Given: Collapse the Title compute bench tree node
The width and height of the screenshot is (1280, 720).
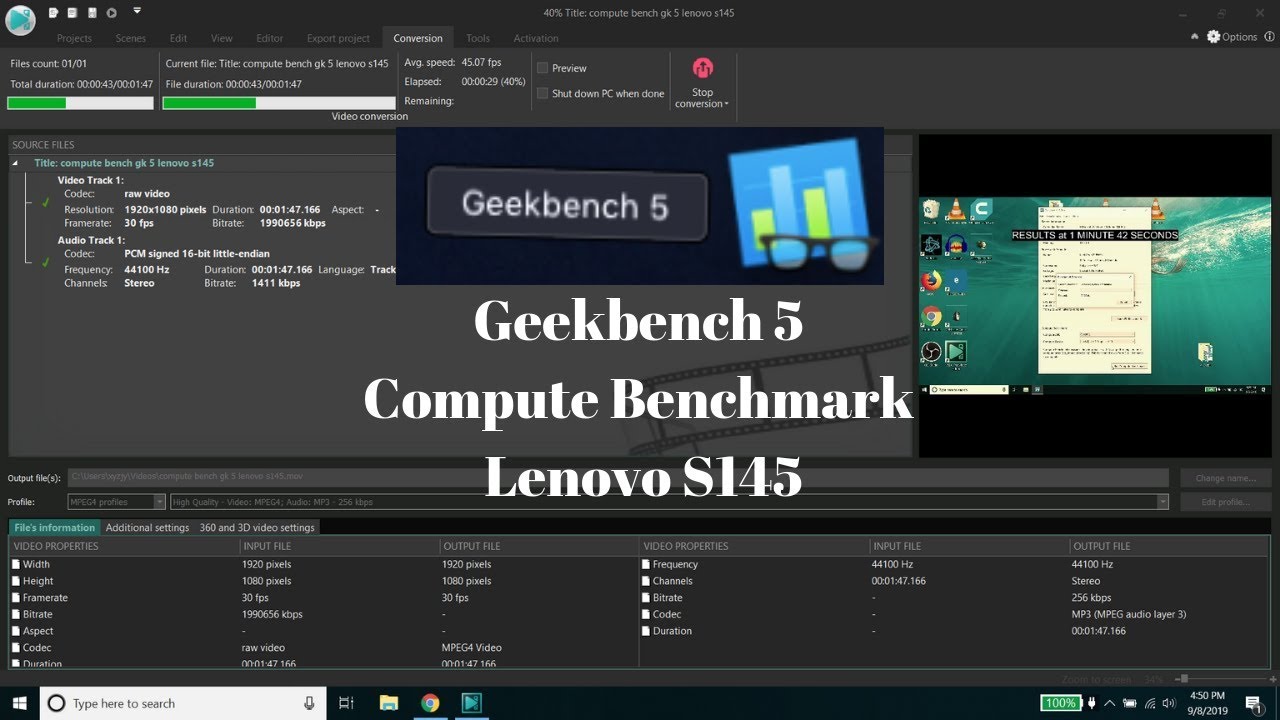Looking at the screenshot, I should point(16,163).
